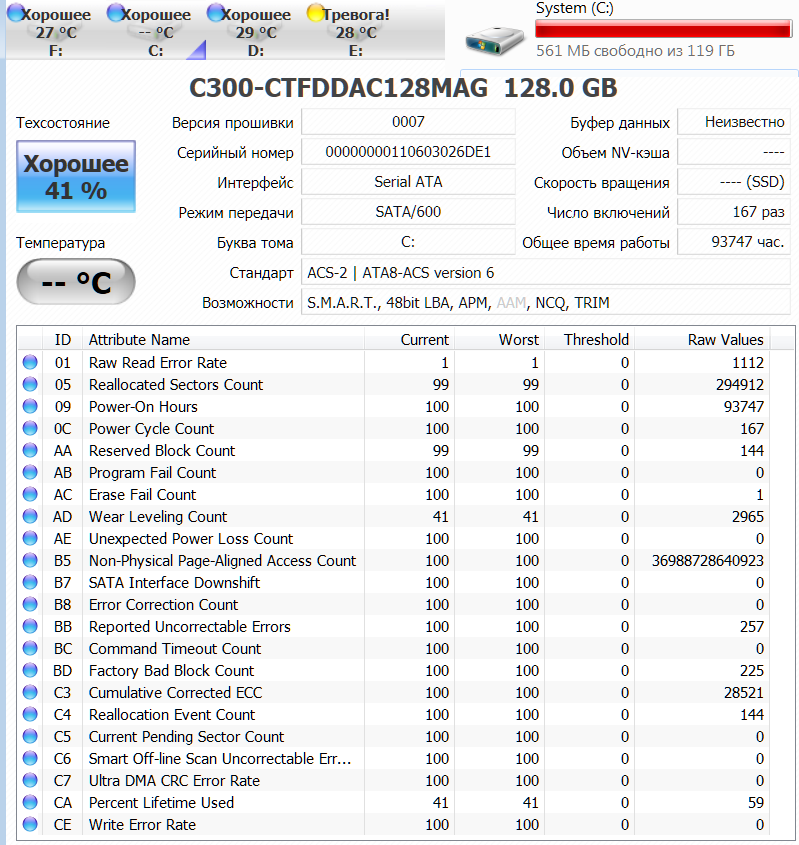Image resolution: width=799 pixels, height=845 pixels.
Task: Click the status icon for Write Error Rate
Action: click(x=30, y=825)
